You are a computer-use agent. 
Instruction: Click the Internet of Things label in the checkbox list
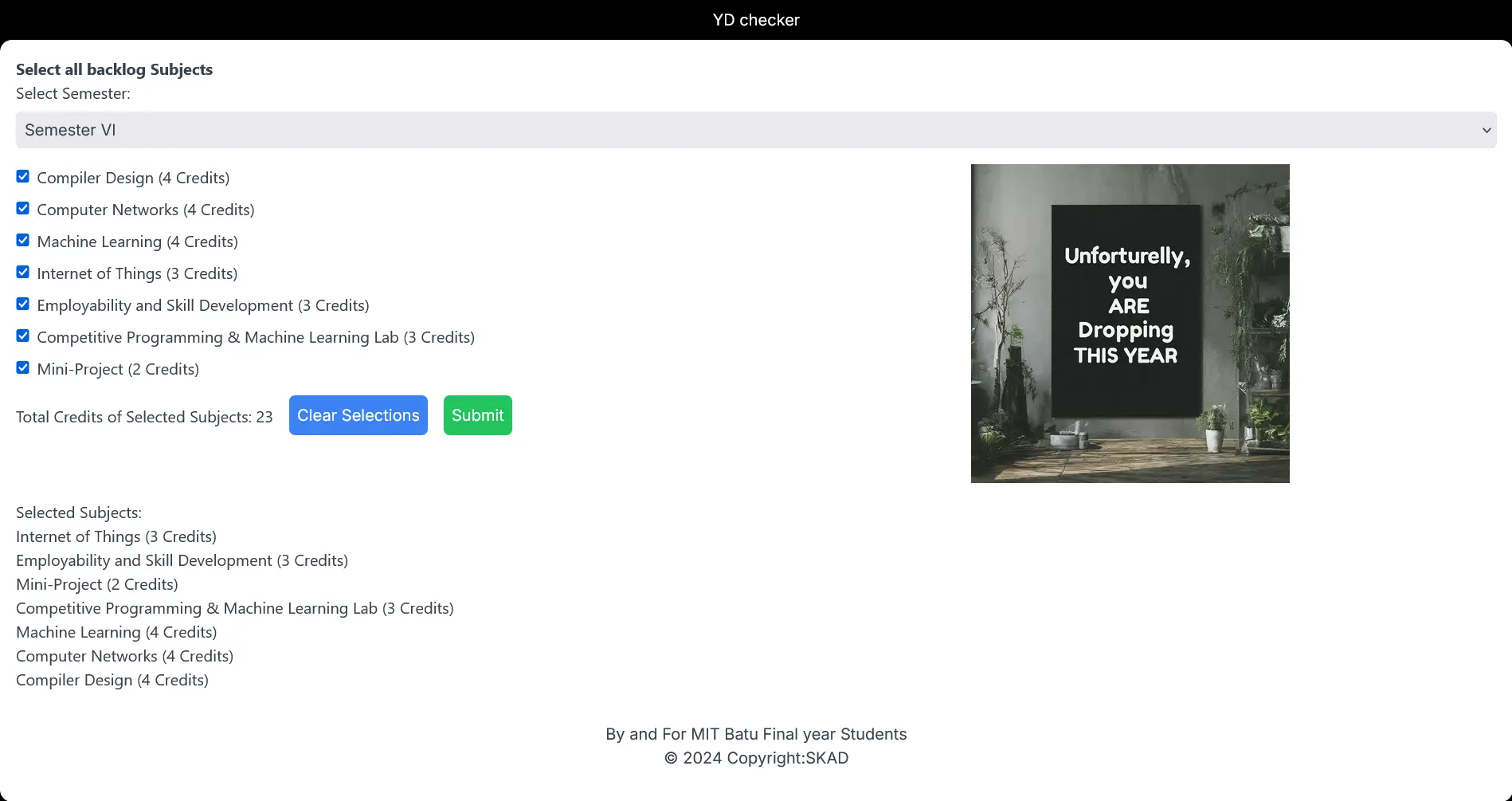point(137,274)
